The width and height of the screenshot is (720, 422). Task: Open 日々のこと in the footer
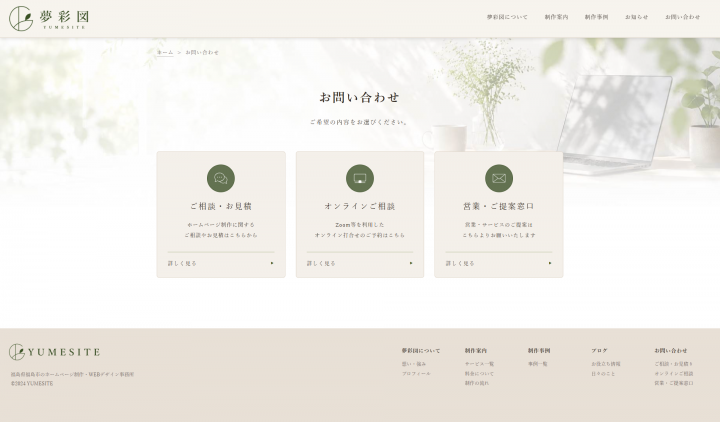click(603, 374)
